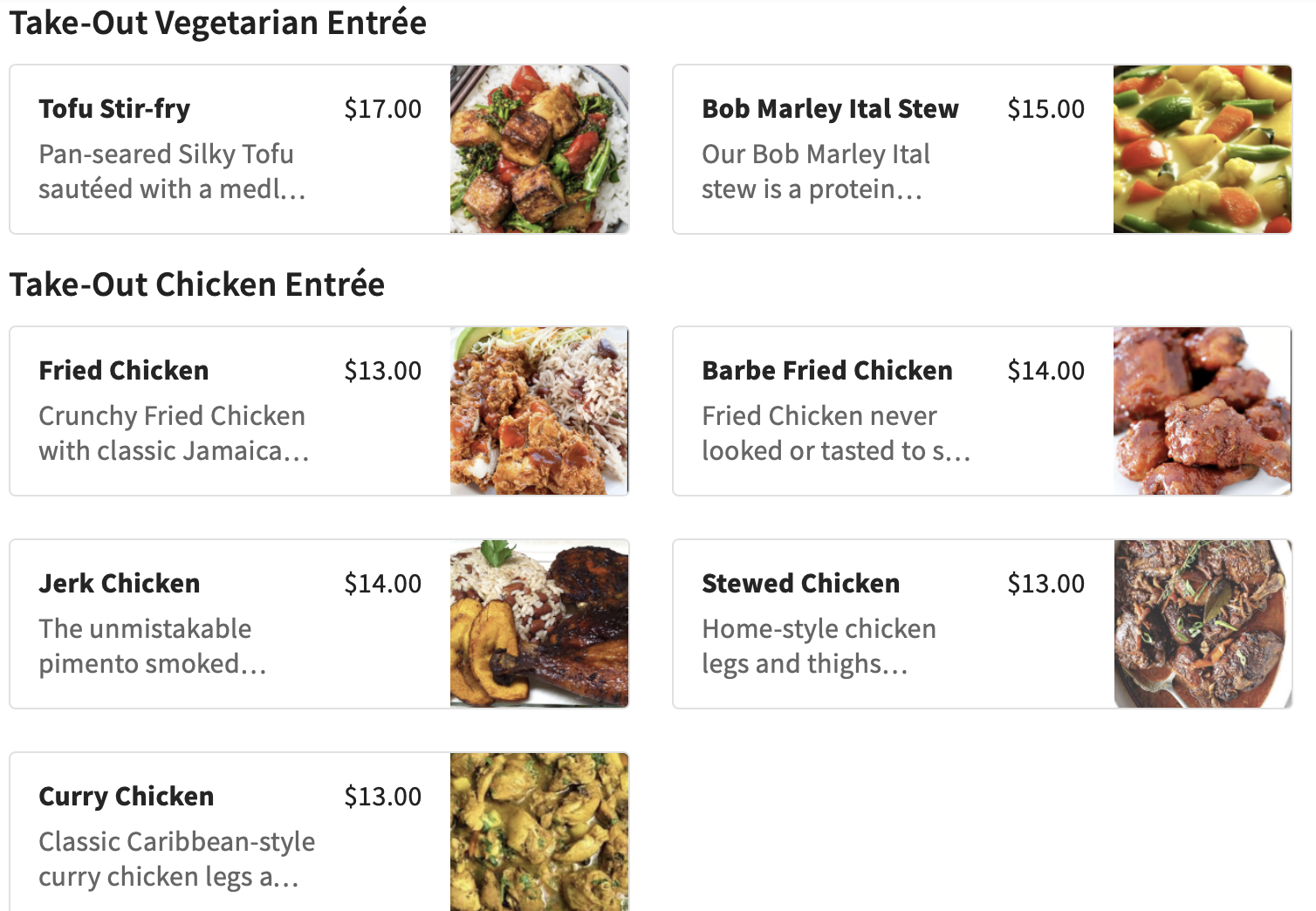Click the Fried Chicken item name

[x=124, y=371]
